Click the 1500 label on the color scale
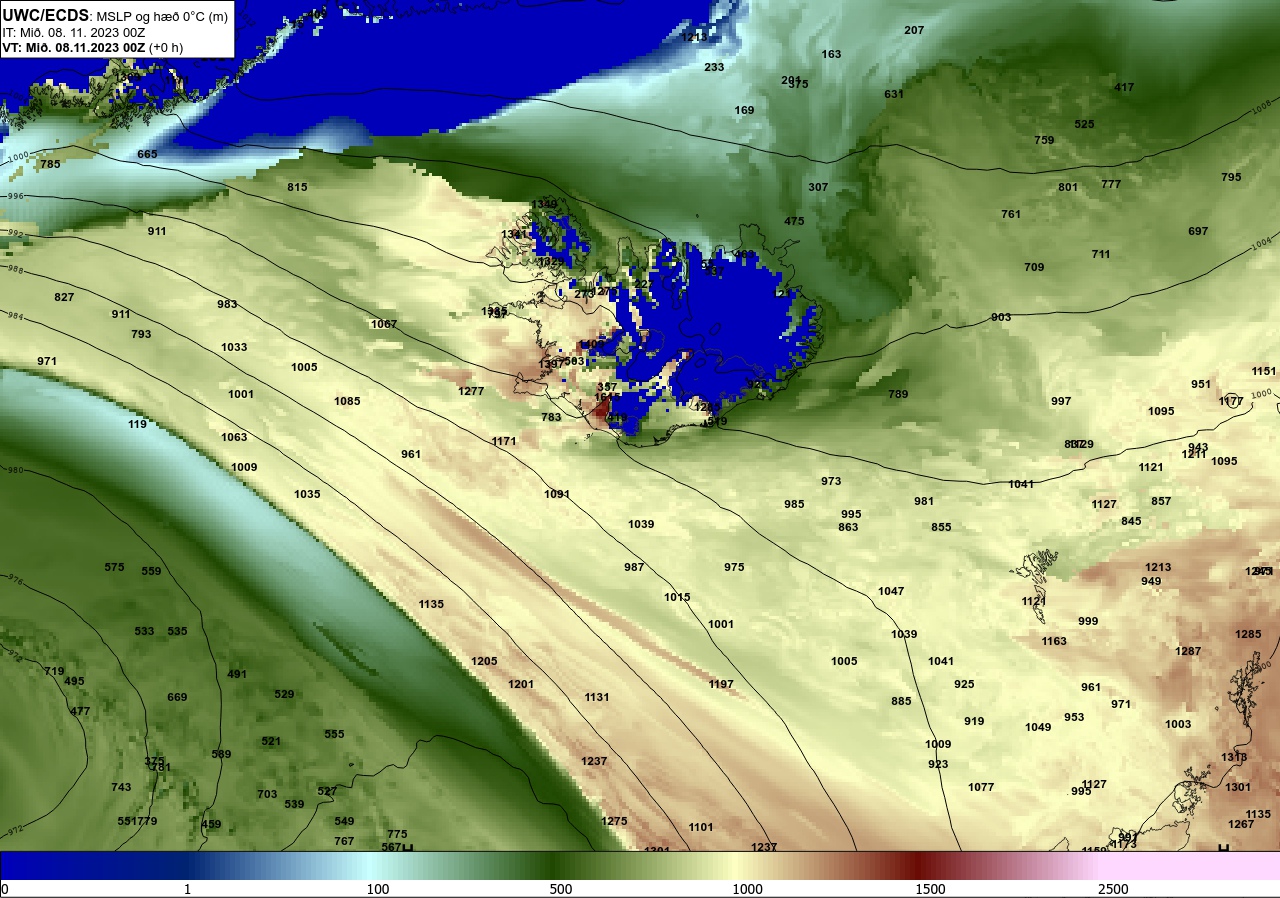This screenshot has height=898, width=1280. pos(931,889)
